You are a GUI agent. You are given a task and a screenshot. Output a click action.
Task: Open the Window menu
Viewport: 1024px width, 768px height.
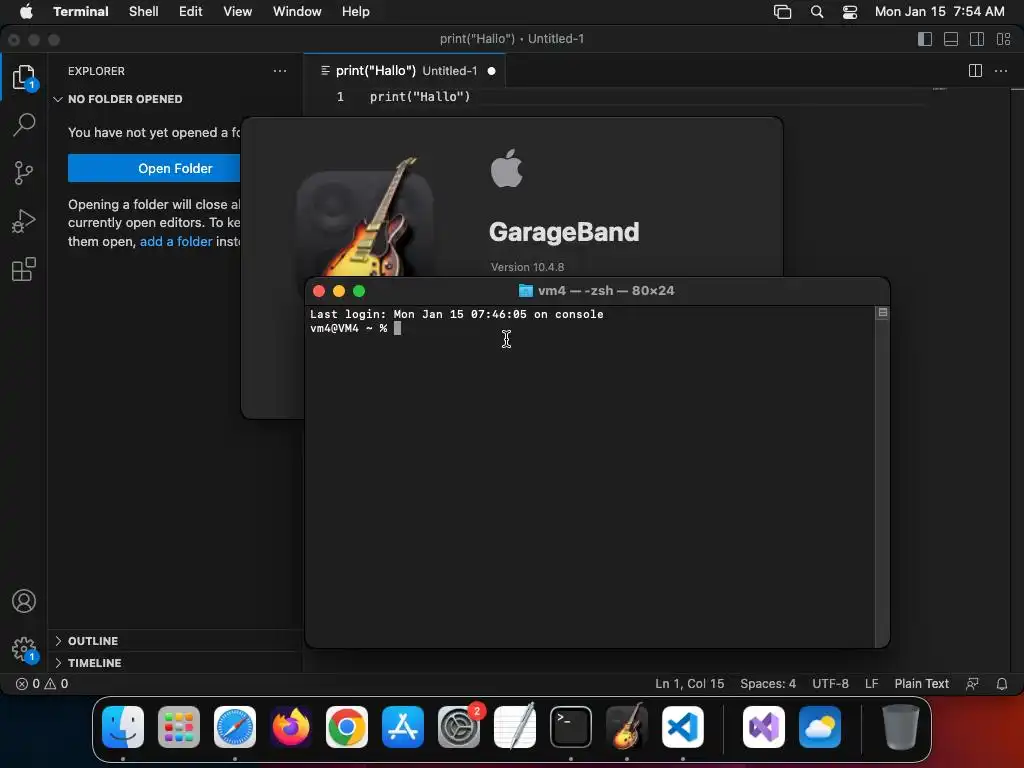(297, 12)
